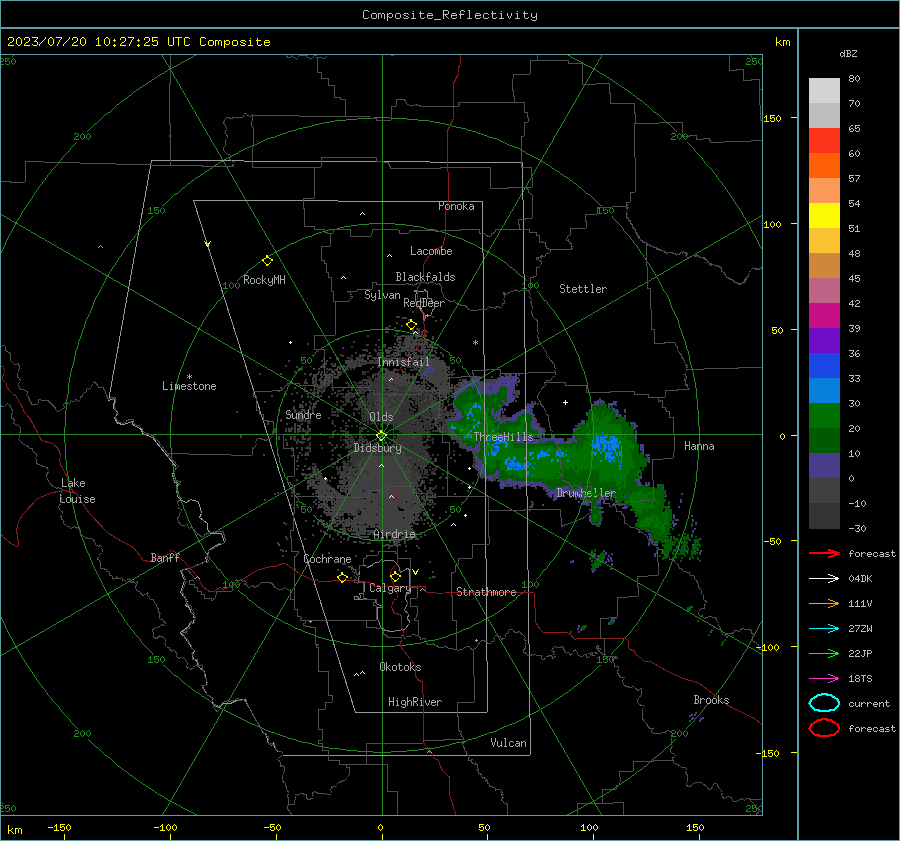Click the magenta 18TS arrow in legend
The height and width of the screenshot is (841, 900).
coord(824,679)
